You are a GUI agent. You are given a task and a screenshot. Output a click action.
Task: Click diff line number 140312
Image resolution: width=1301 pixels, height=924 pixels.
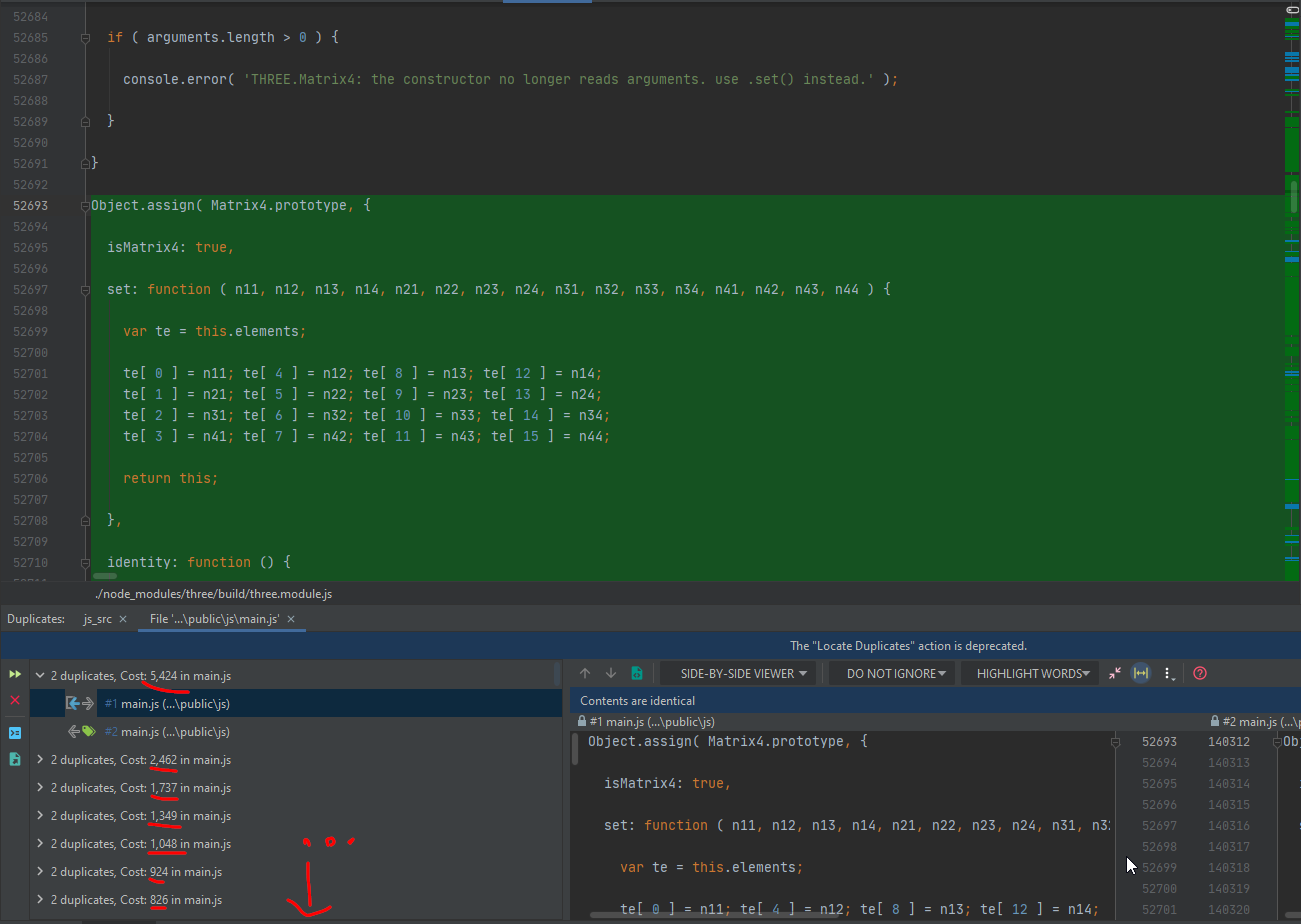1229,742
